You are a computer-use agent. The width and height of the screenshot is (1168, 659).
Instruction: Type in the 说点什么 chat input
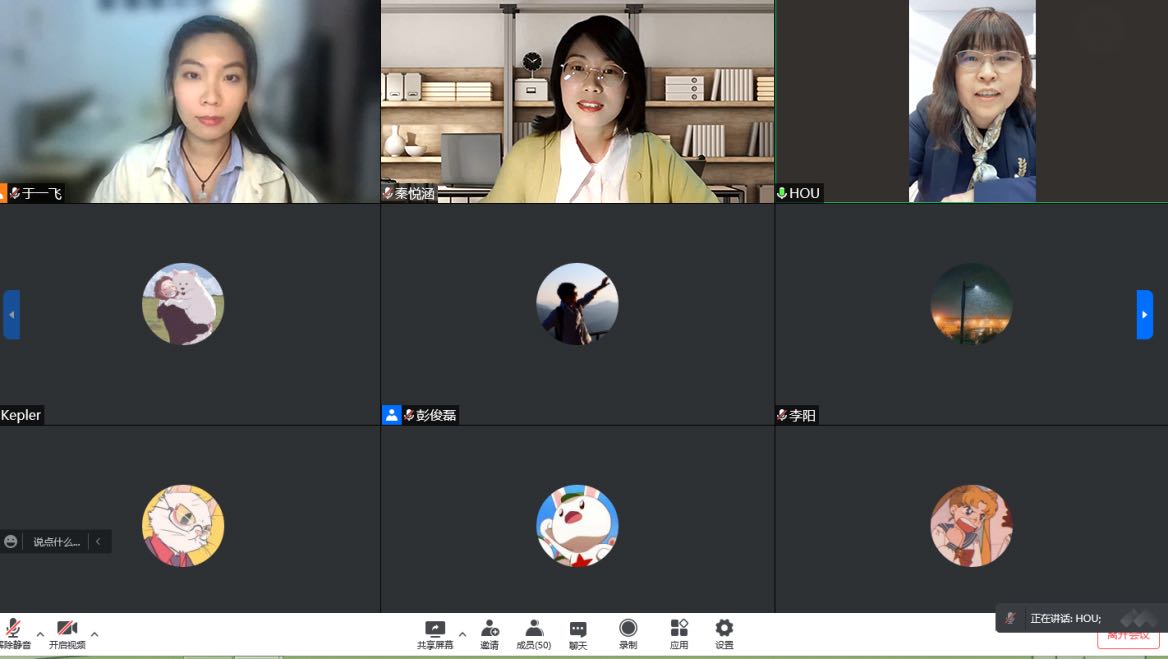56,542
